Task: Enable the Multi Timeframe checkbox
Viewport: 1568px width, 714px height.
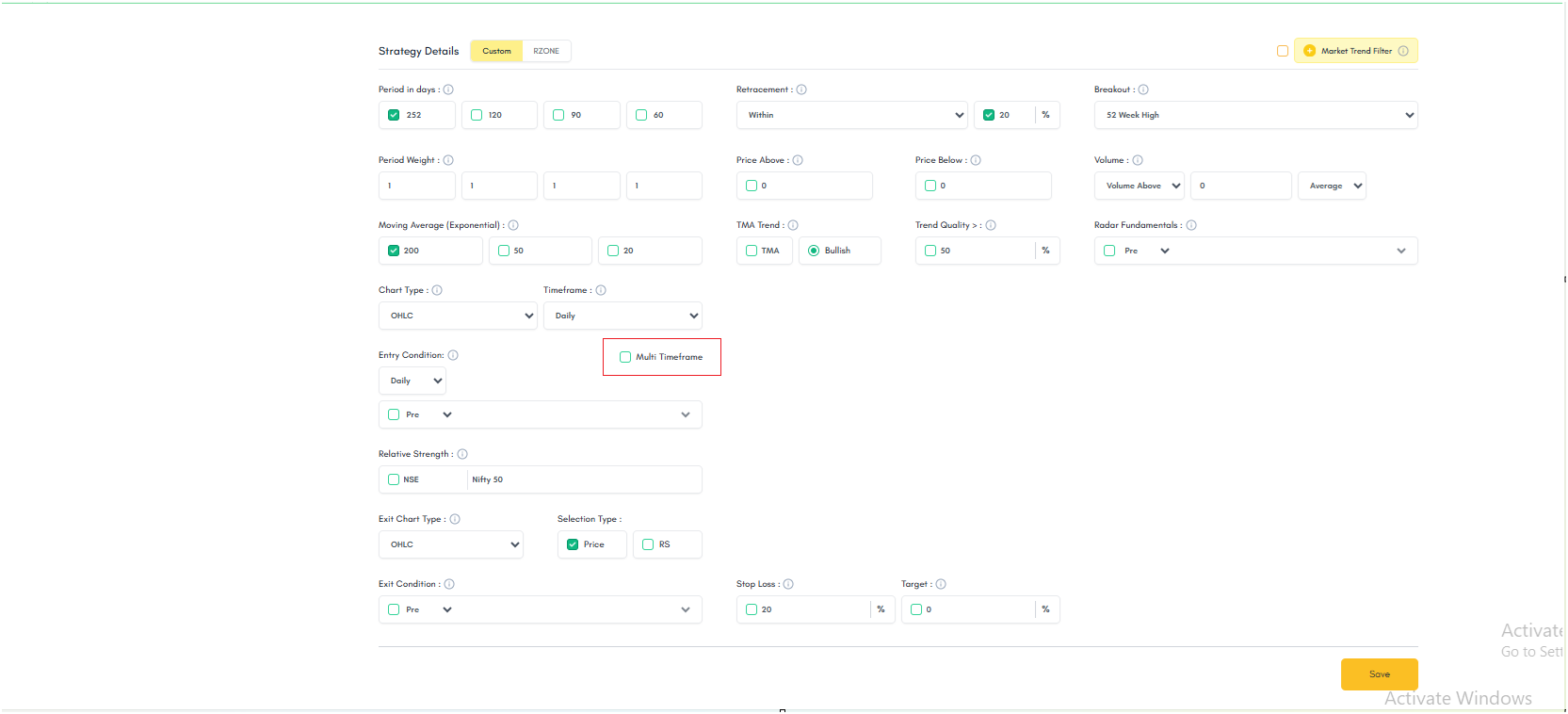Action: 625,357
